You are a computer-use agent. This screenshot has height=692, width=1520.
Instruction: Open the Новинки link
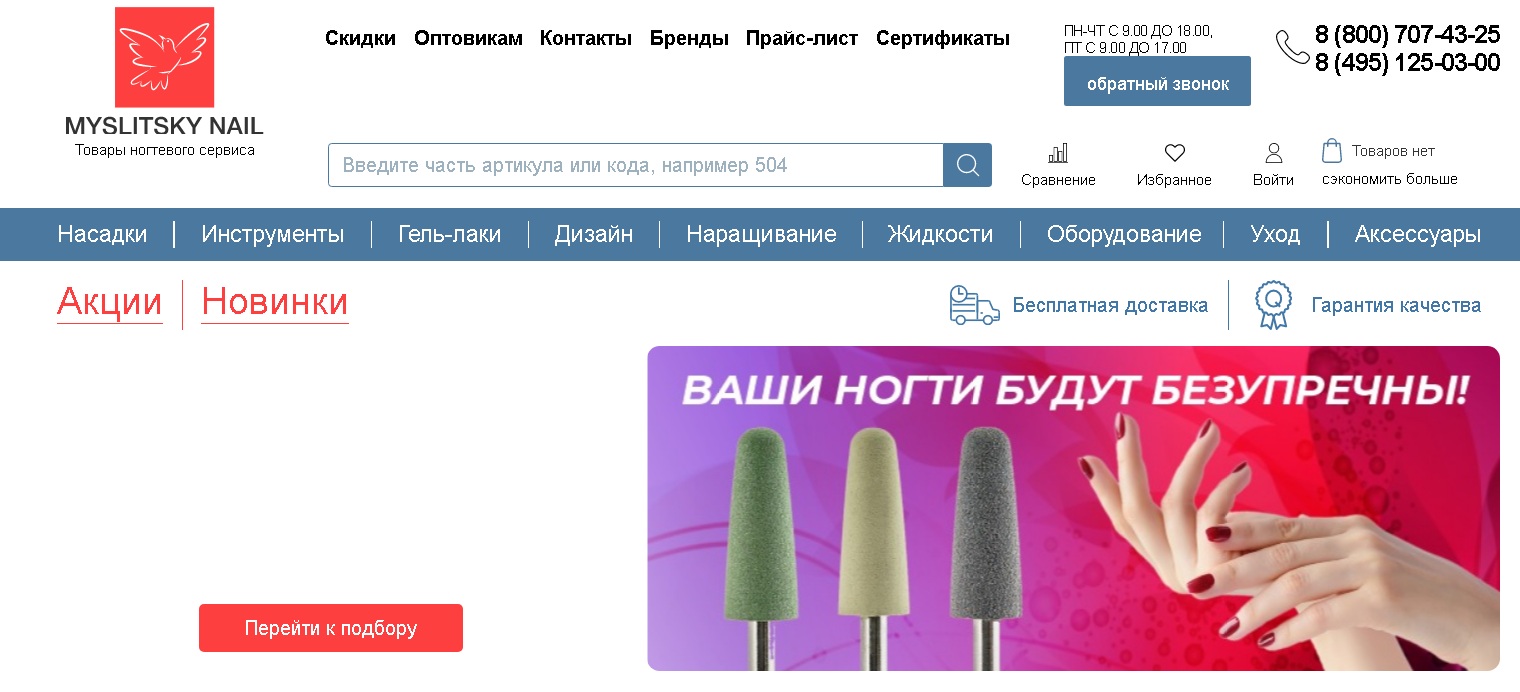point(275,302)
